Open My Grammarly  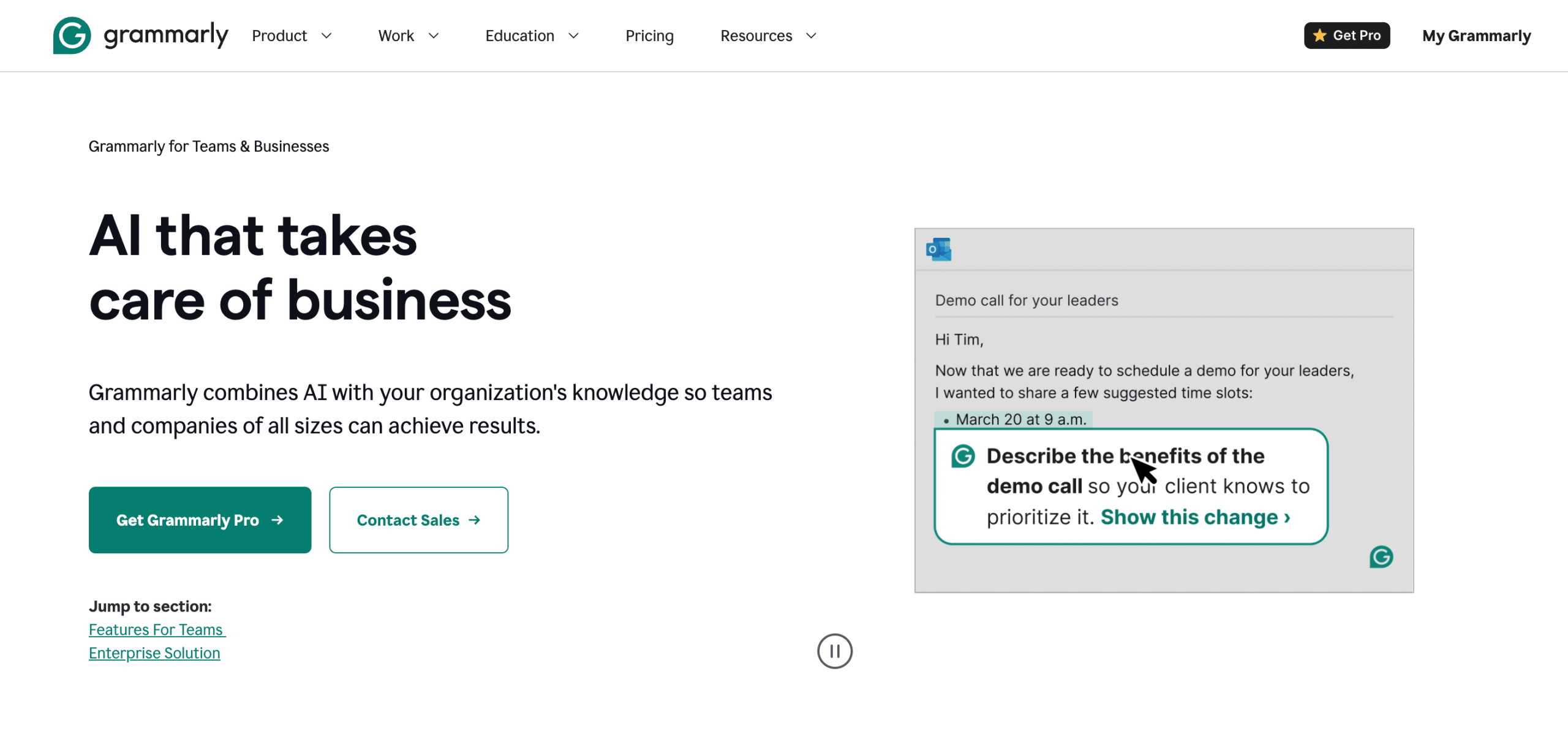[1476, 36]
